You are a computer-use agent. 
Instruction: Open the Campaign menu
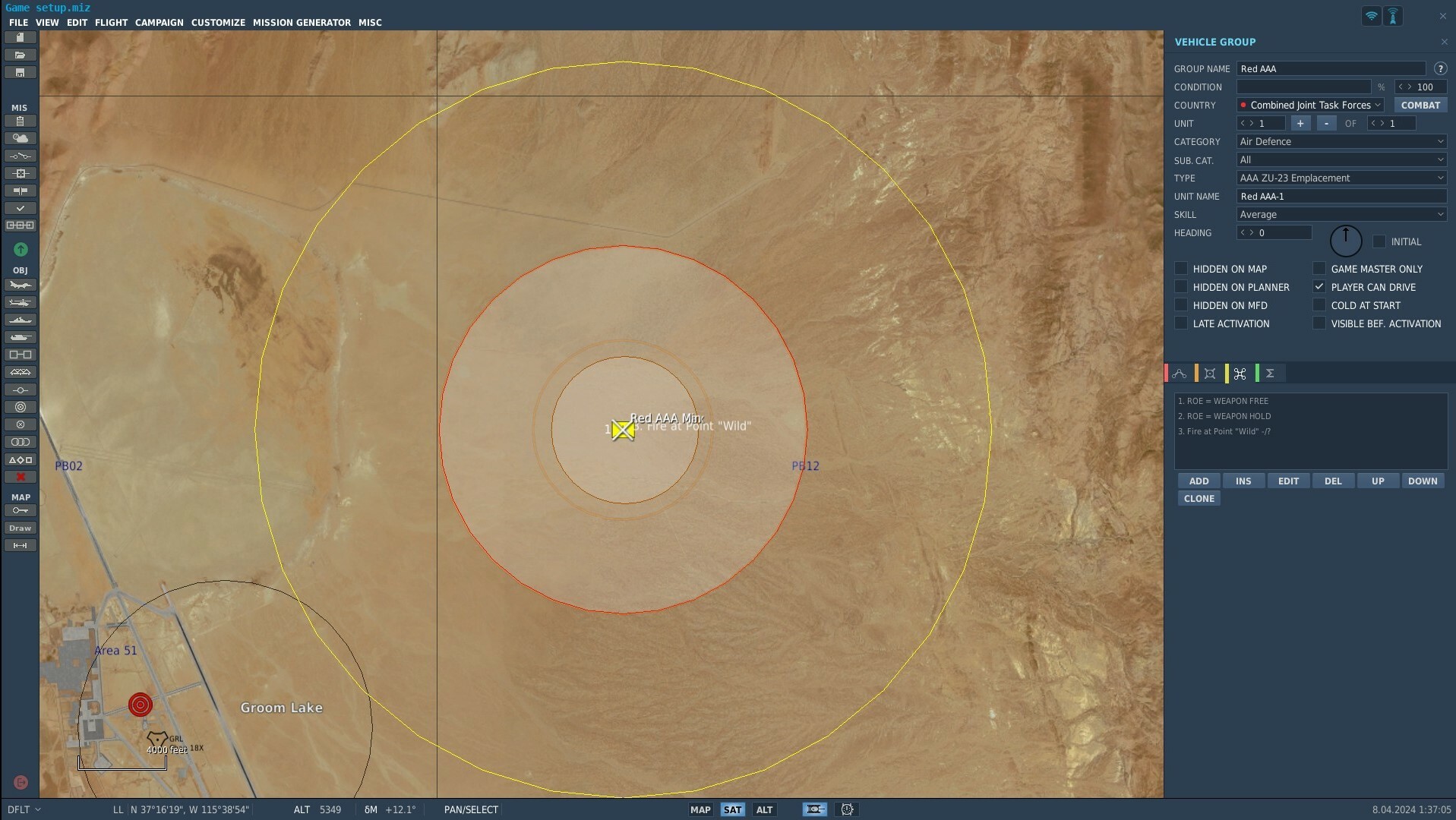pyautogui.click(x=159, y=22)
